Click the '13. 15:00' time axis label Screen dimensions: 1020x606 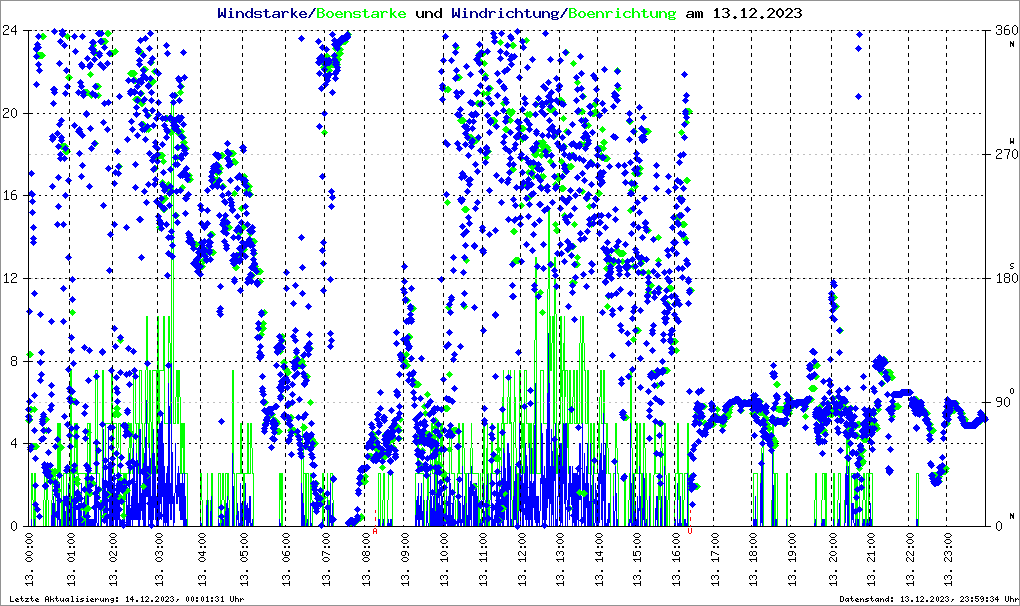click(637, 559)
